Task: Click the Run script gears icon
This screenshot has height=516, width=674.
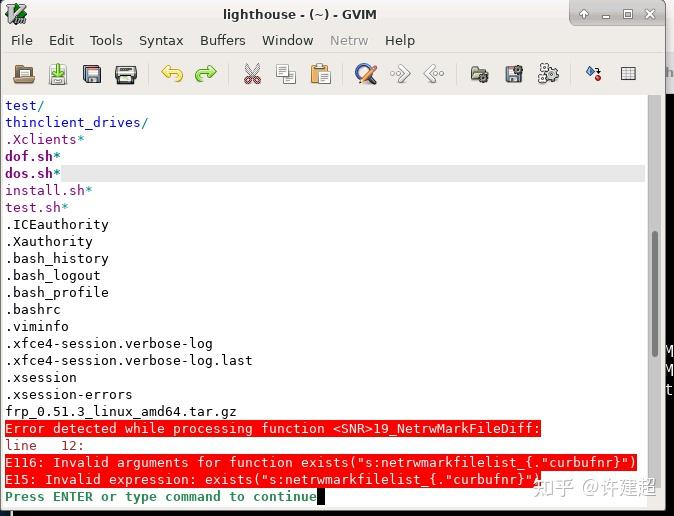Action: pyautogui.click(x=548, y=74)
